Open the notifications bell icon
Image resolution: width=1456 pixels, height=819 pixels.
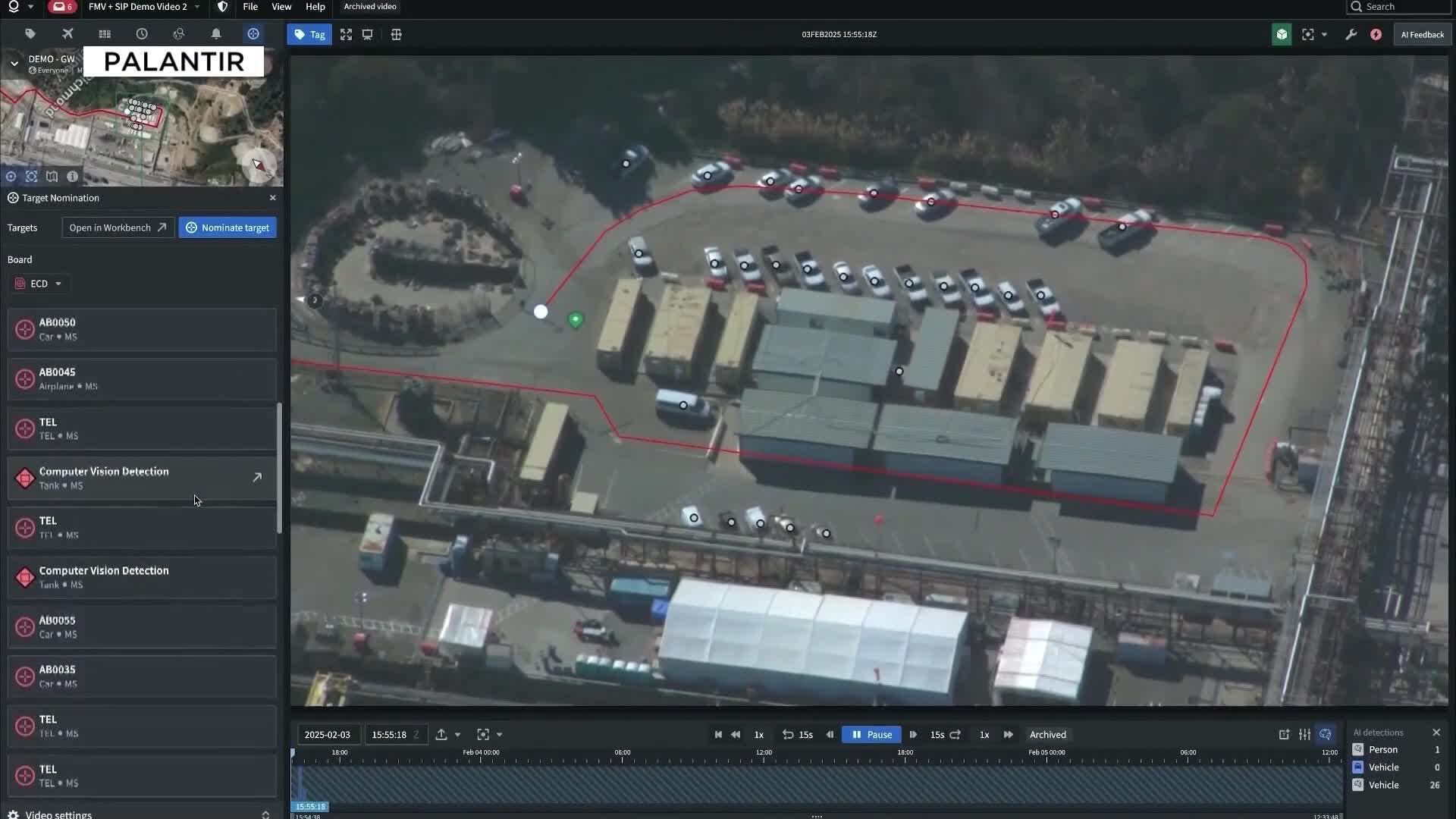tap(216, 34)
